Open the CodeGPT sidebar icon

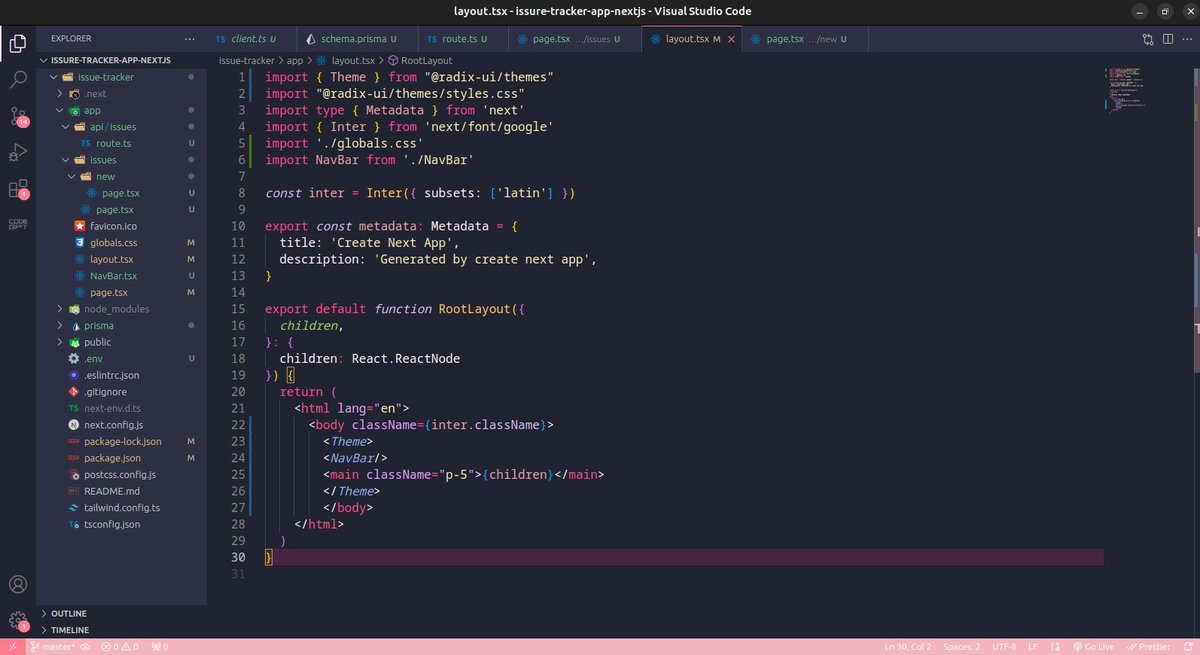click(x=18, y=224)
